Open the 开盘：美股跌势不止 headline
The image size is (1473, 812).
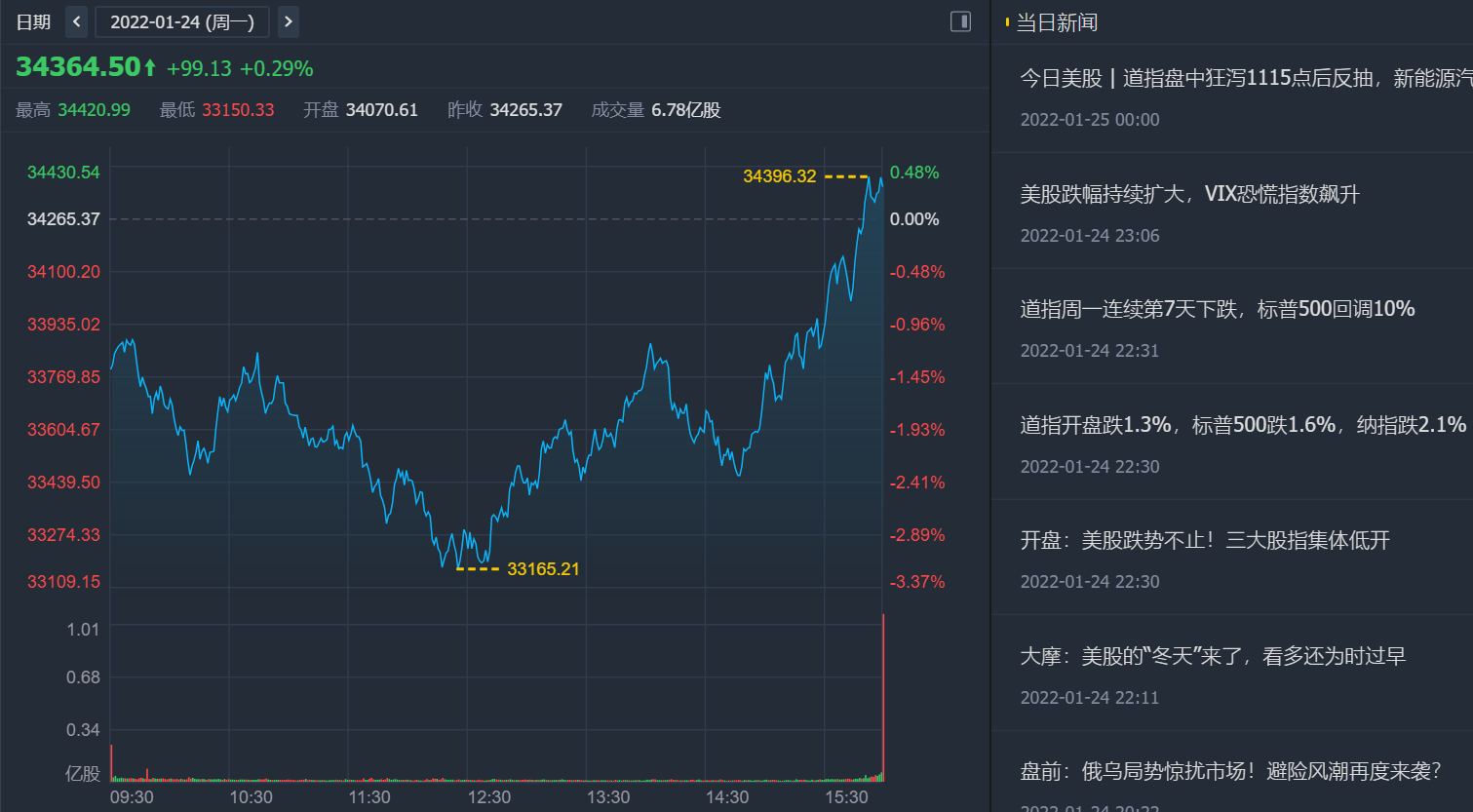(1205, 540)
